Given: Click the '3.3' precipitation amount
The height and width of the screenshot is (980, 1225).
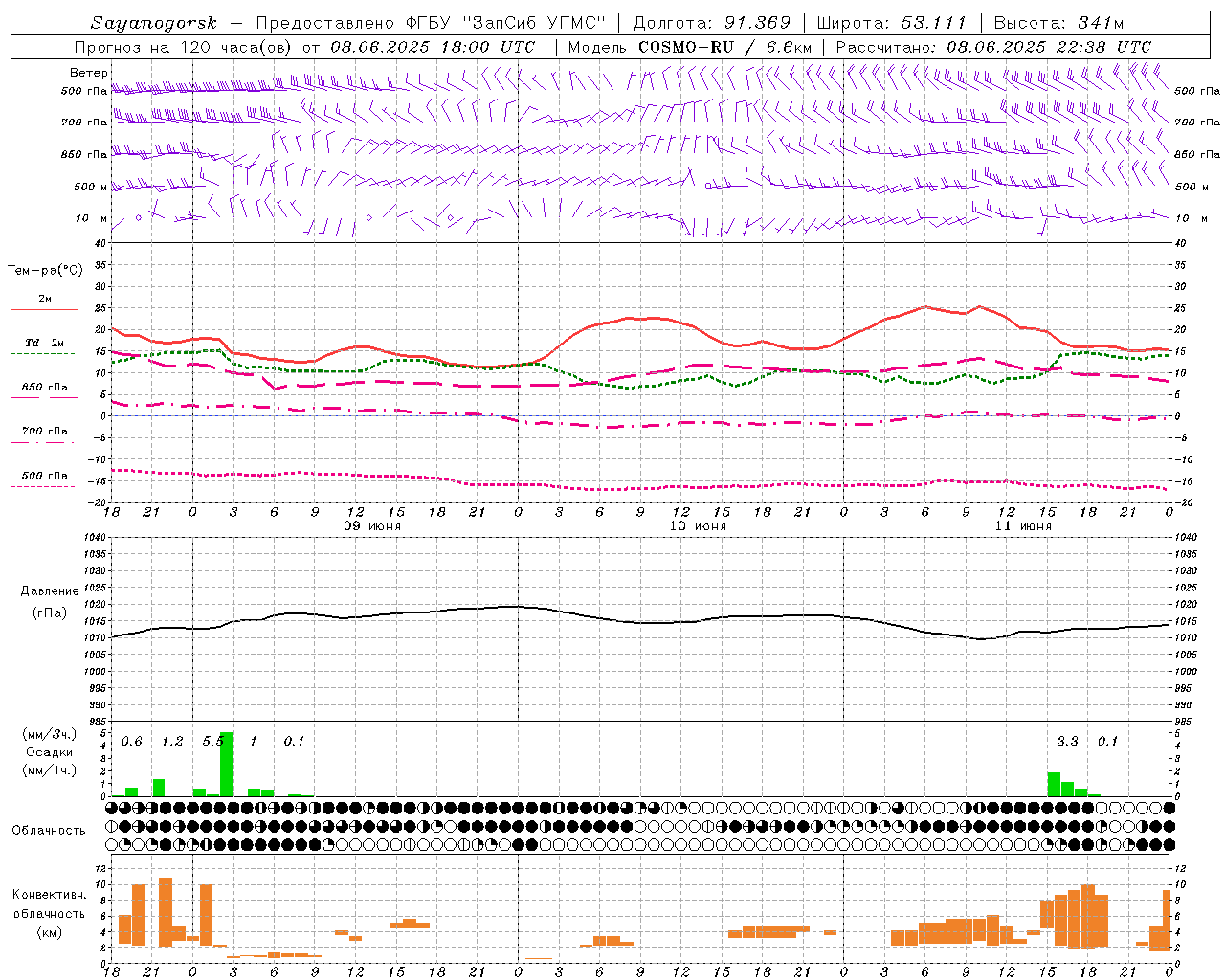Looking at the screenshot, I should 1067,741.
